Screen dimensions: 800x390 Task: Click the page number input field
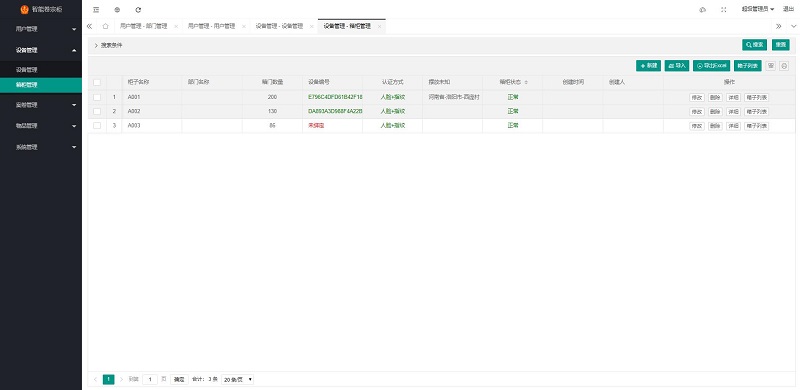point(150,380)
